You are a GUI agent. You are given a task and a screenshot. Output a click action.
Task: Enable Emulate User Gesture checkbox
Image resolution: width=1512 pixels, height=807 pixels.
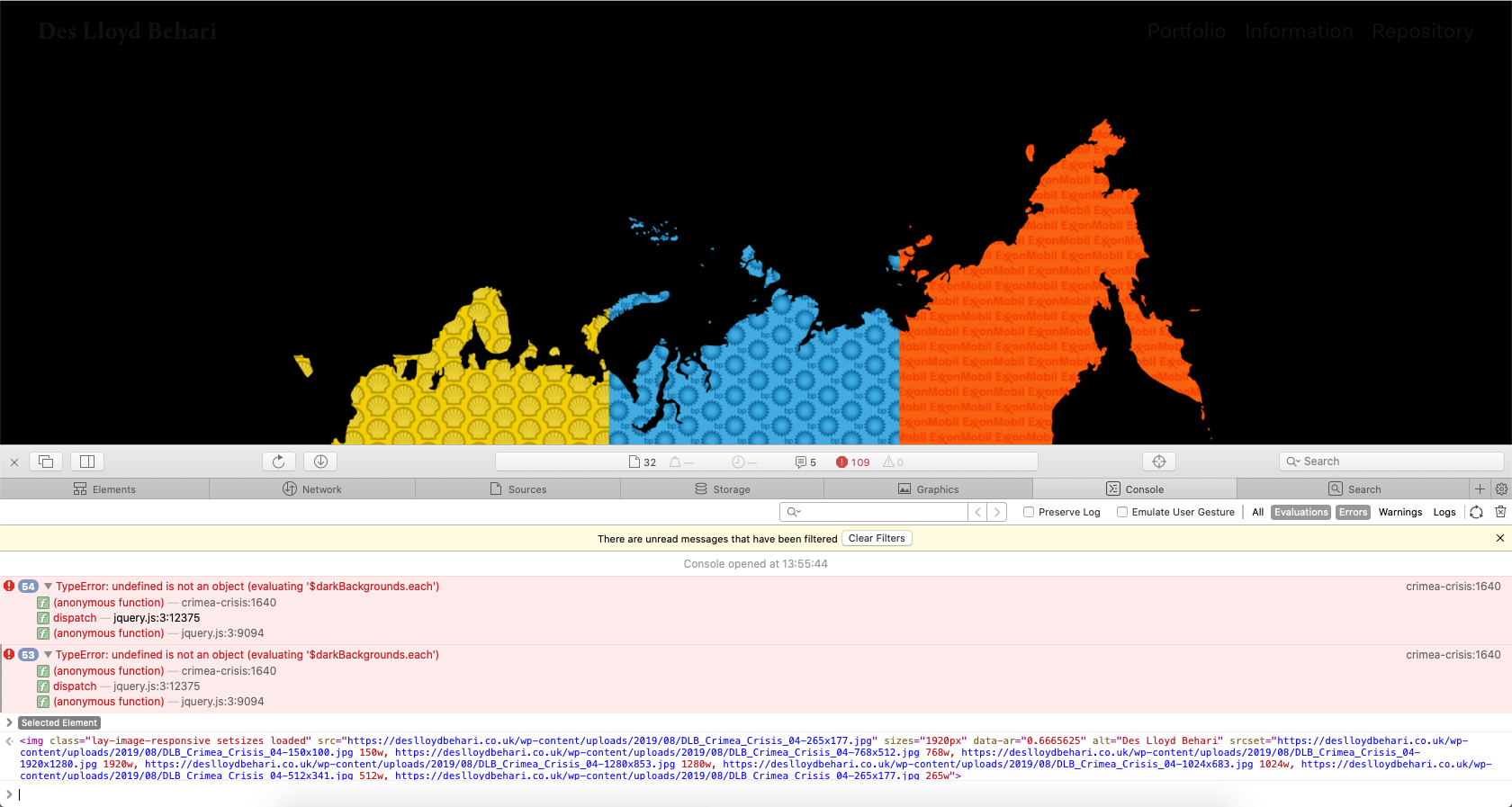click(x=1122, y=512)
